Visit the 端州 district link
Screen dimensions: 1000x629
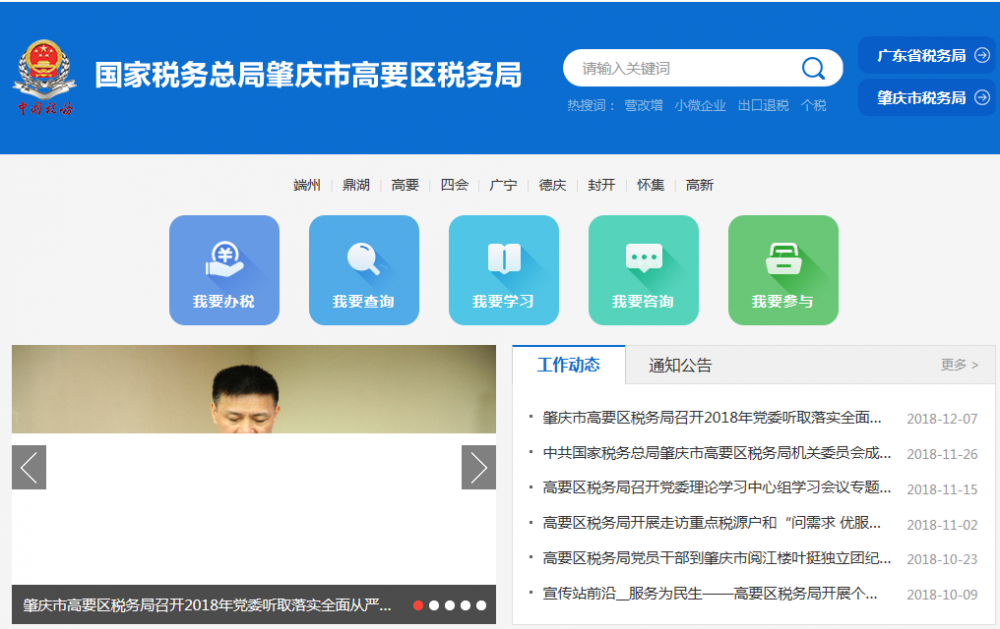coord(305,185)
